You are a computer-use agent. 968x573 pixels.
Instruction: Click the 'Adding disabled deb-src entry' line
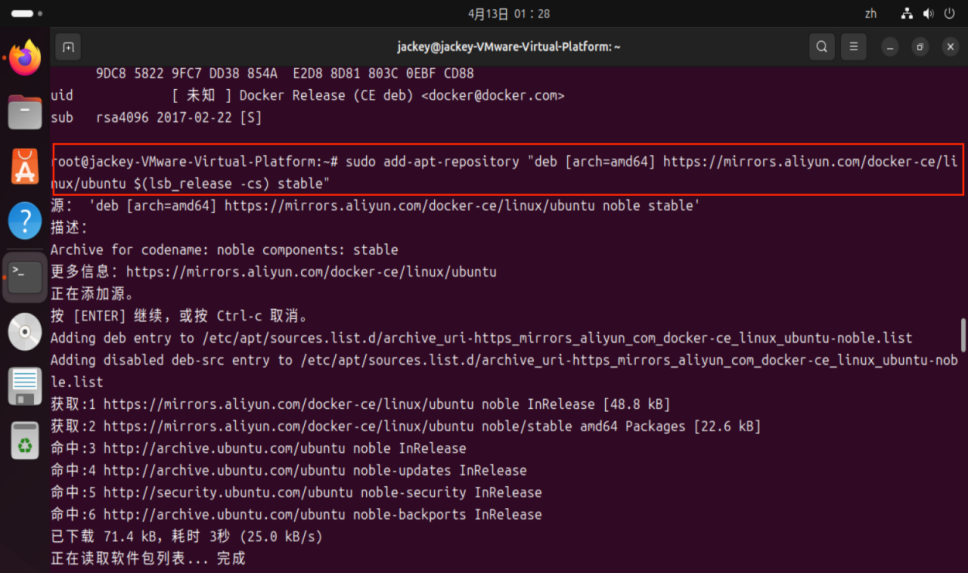pyautogui.click(x=504, y=371)
